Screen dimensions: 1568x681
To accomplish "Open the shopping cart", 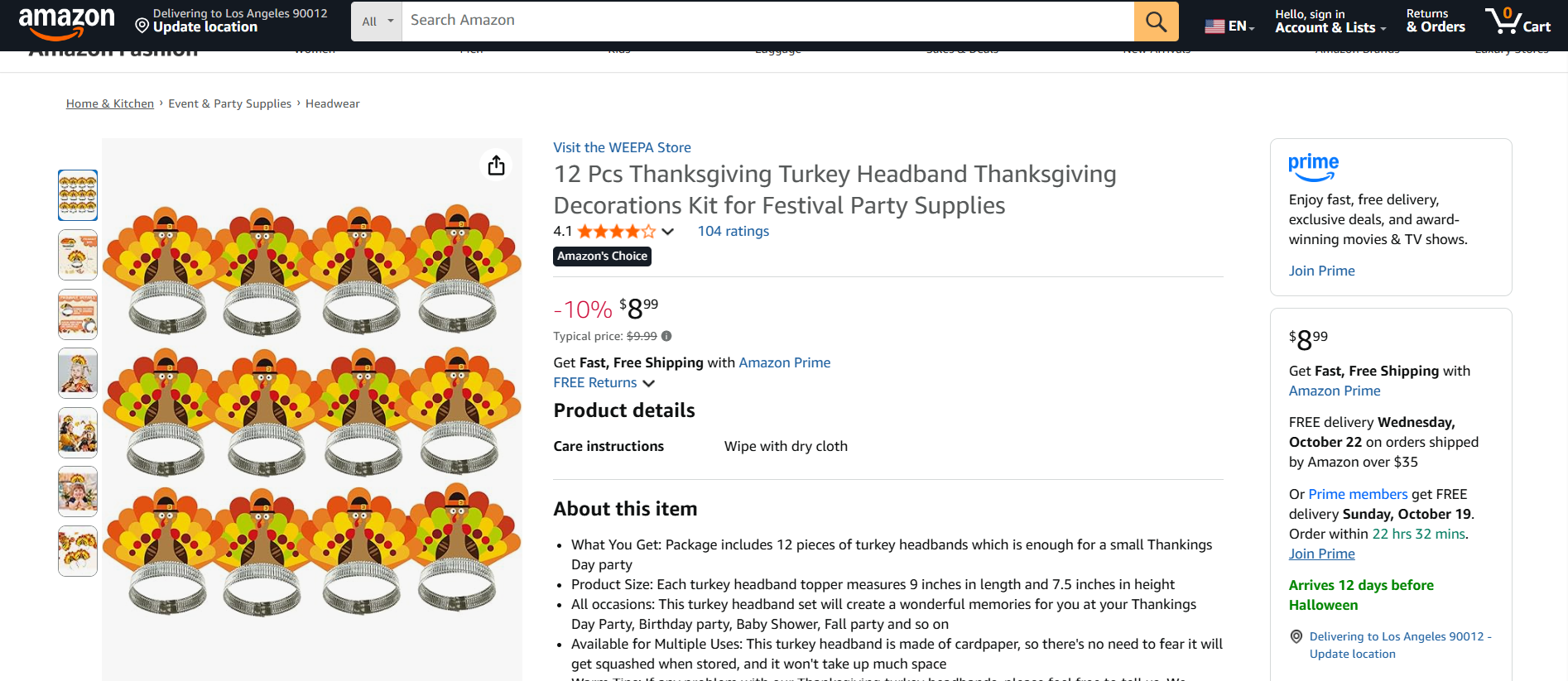I will [1517, 21].
